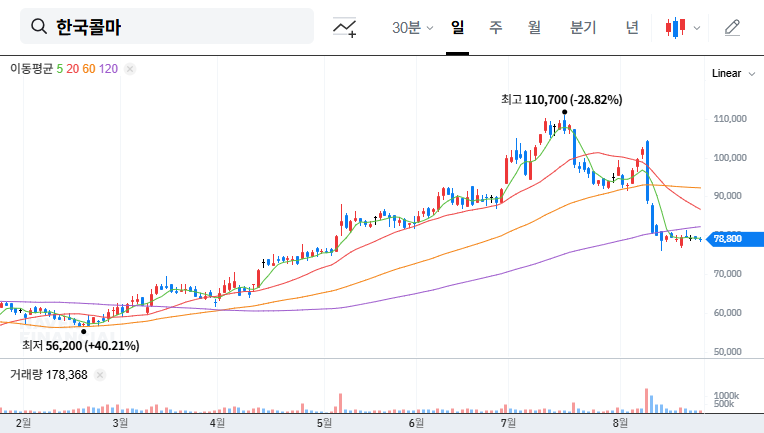Click the 8월 date axis label
Viewport: 764px width, 433px height.
[x=620, y=423]
